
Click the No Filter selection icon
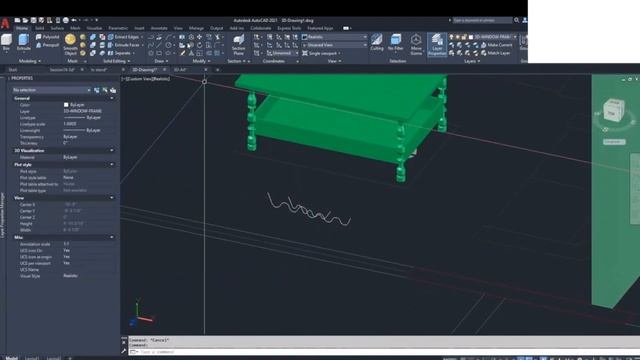tap(396, 42)
